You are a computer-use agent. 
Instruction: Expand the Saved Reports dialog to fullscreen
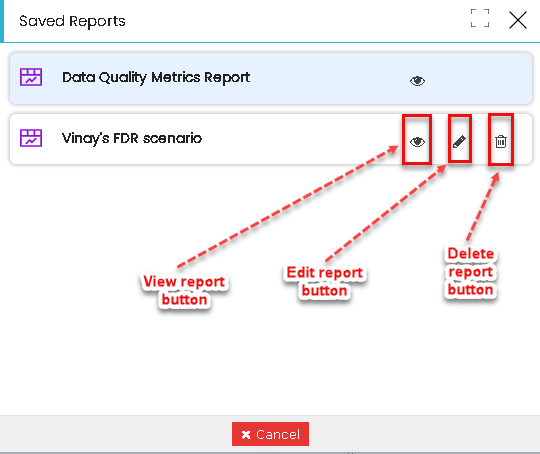coord(480,18)
